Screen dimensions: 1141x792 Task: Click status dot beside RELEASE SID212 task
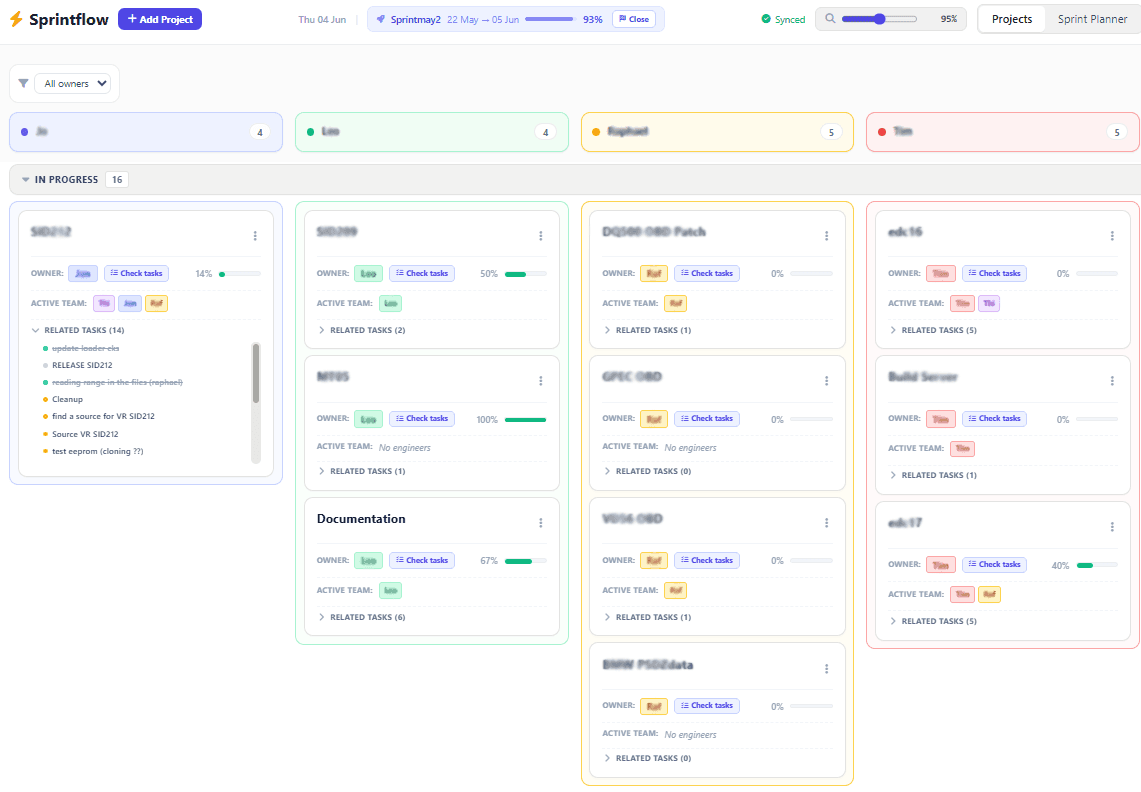pos(45,365)
